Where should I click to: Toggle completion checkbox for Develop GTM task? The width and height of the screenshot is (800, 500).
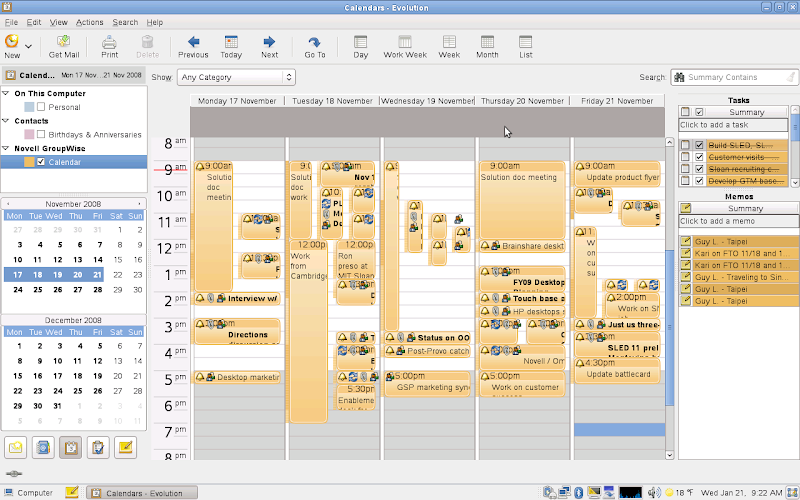tap(699, 181)
